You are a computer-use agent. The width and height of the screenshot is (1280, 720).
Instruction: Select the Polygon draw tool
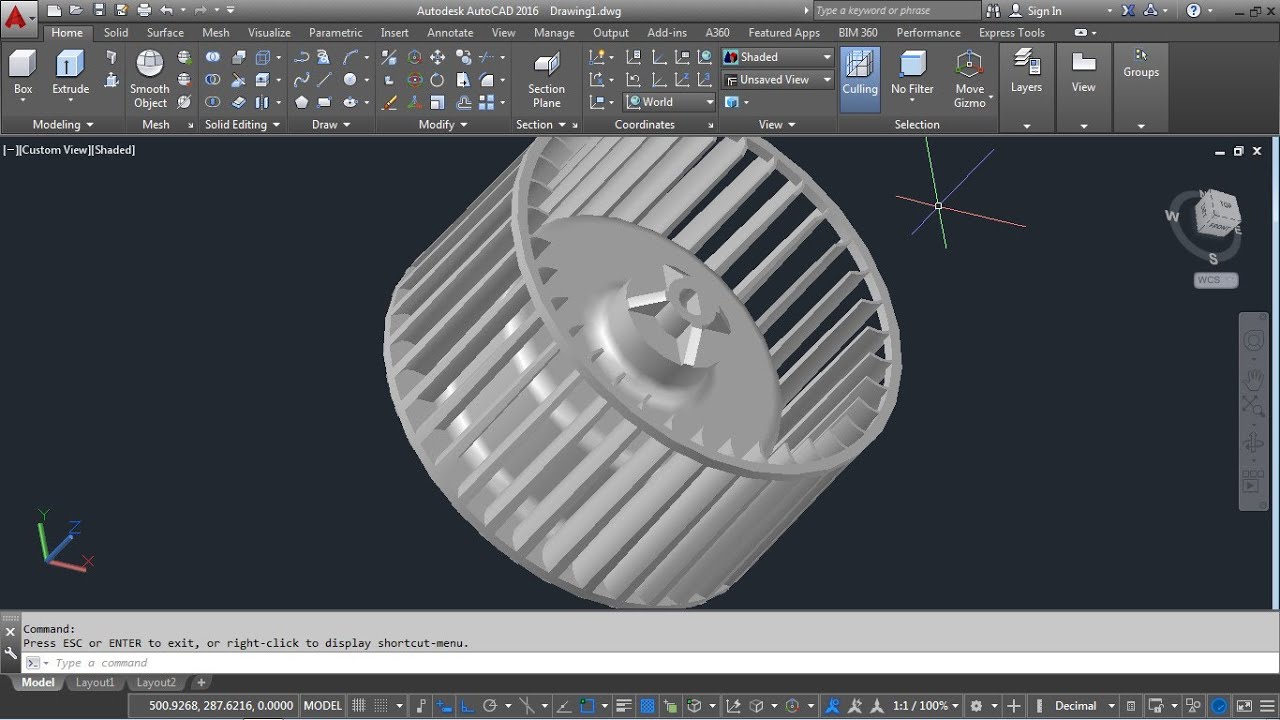point(301,102)
